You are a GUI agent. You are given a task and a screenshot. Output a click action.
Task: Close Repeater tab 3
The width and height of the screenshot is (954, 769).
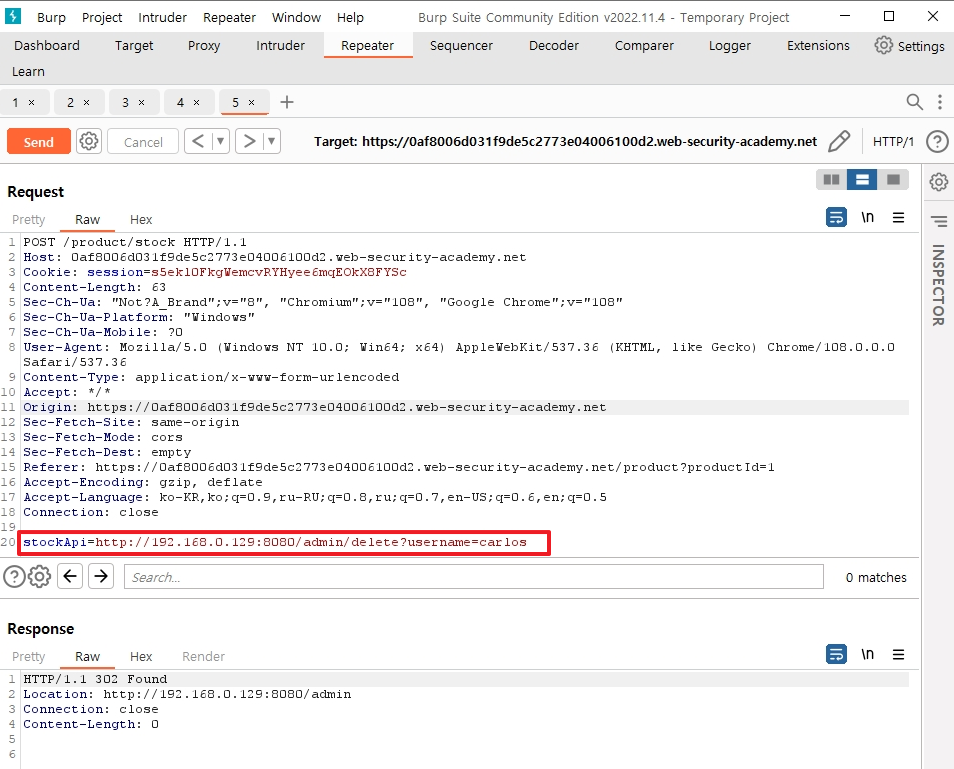pyautogui.click(x=141, y=103)
